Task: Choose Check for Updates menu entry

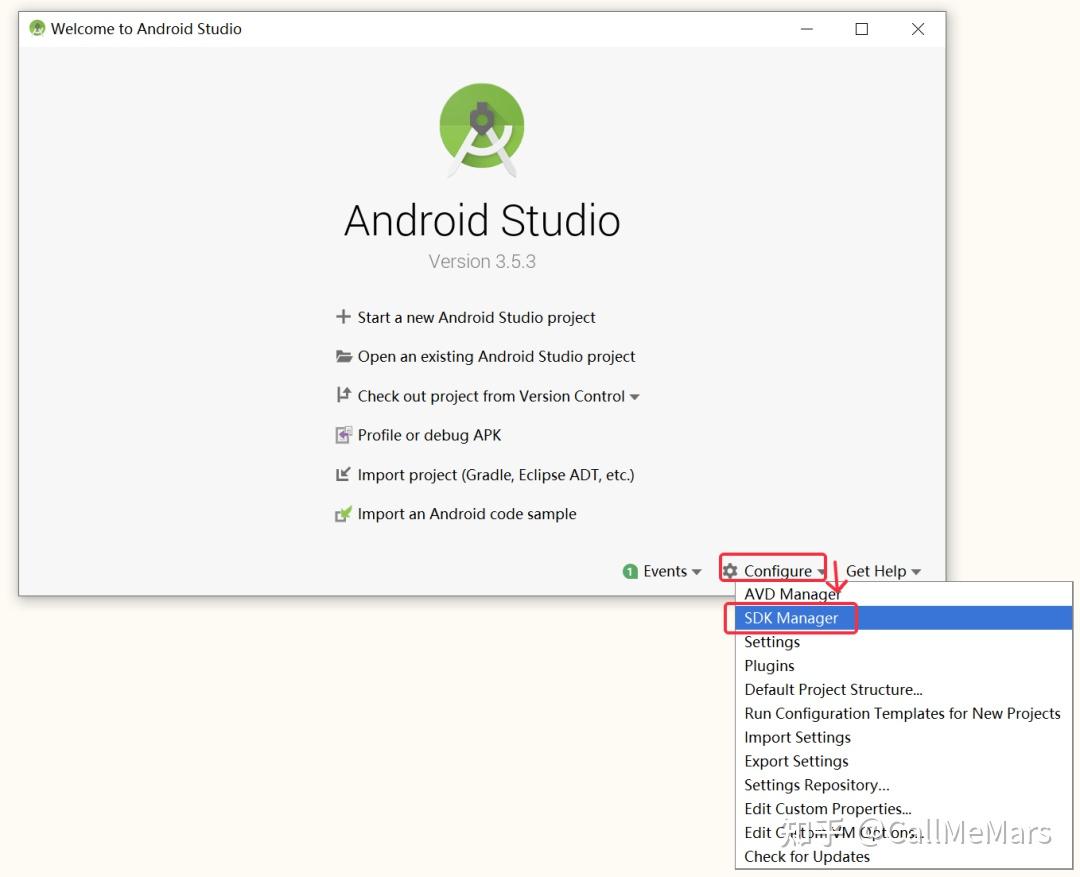Action: 904,856
